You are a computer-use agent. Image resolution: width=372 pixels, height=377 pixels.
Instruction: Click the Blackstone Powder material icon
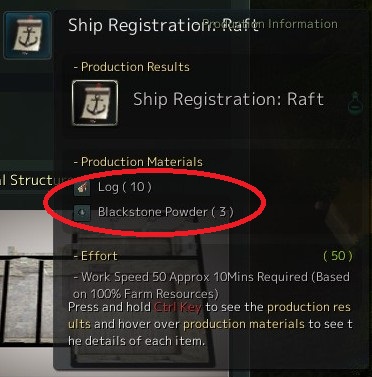click(82, 213)
